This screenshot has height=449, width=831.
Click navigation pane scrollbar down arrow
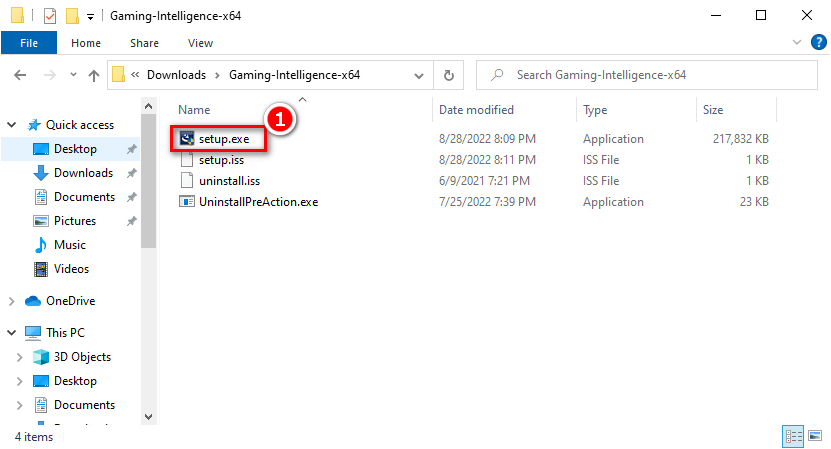[148, 417]
